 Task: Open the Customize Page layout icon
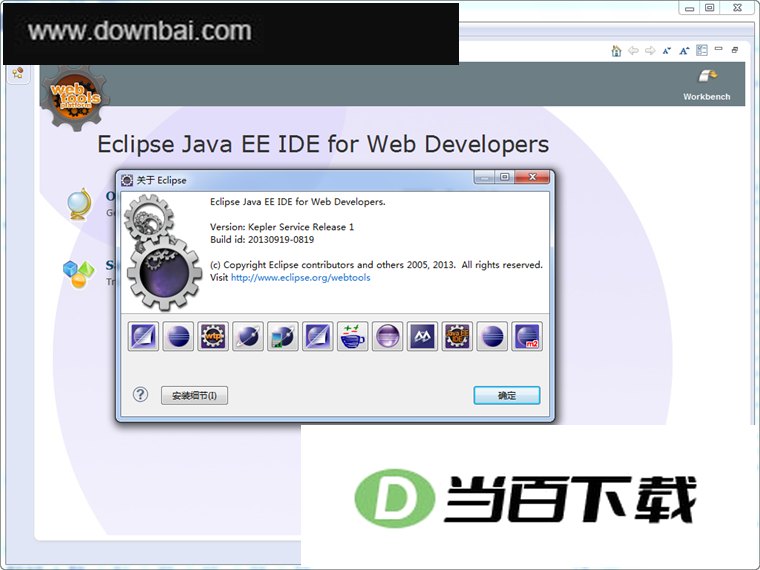coord(701,50)
